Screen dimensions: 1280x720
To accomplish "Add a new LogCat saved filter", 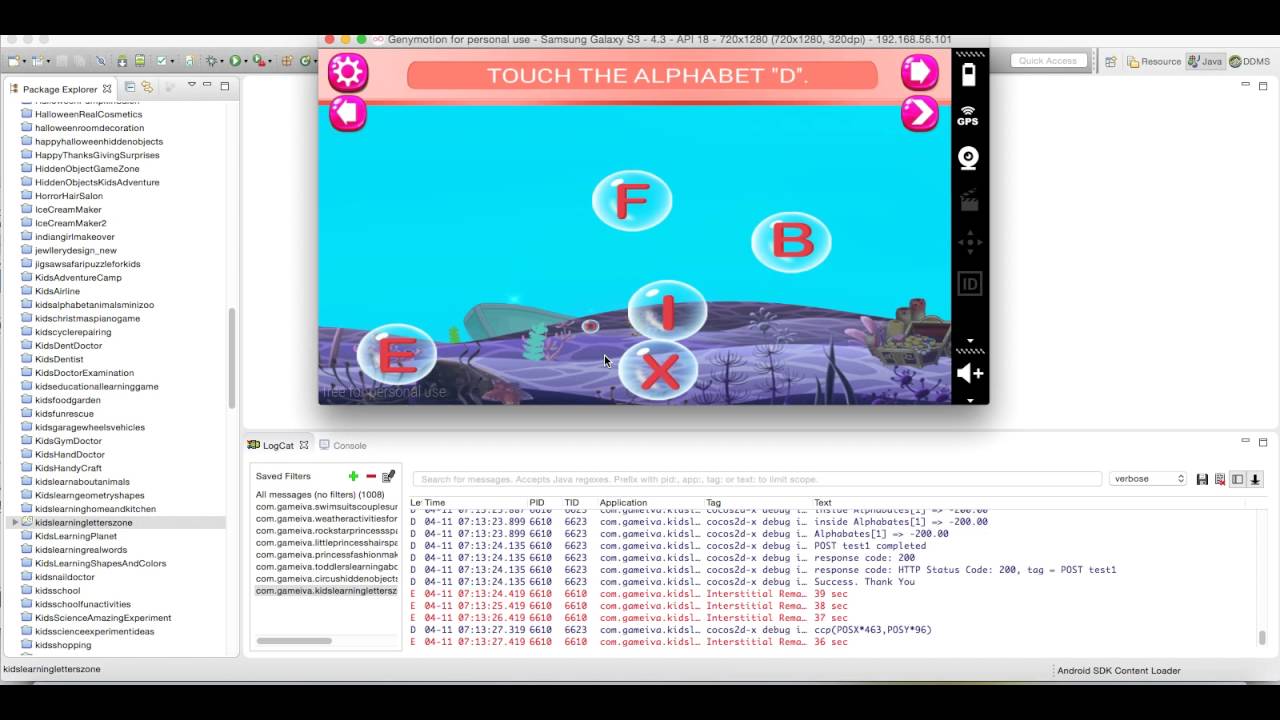I will (353, 476).
